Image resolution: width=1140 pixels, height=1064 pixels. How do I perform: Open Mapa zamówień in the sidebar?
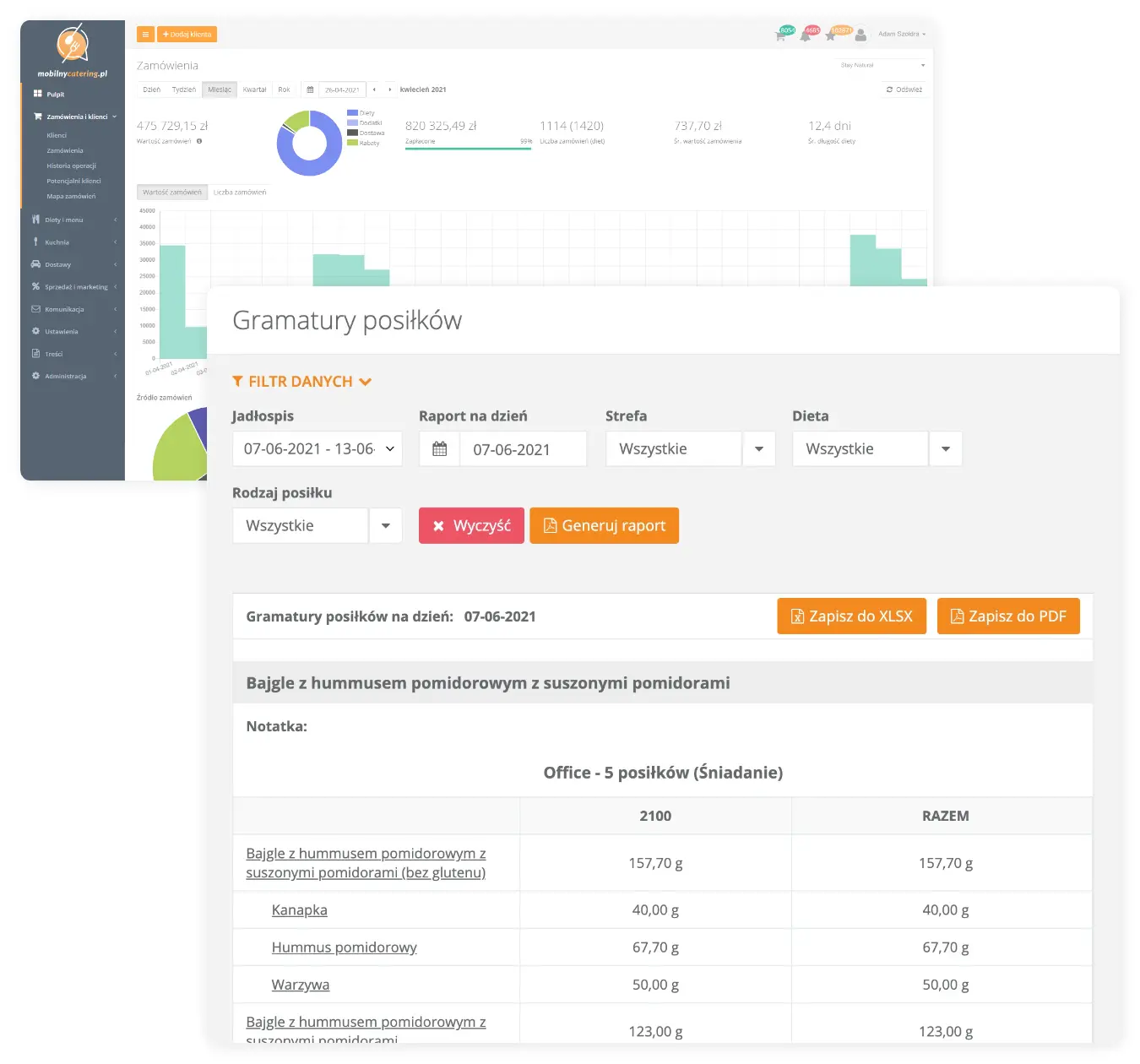point(71,196)
